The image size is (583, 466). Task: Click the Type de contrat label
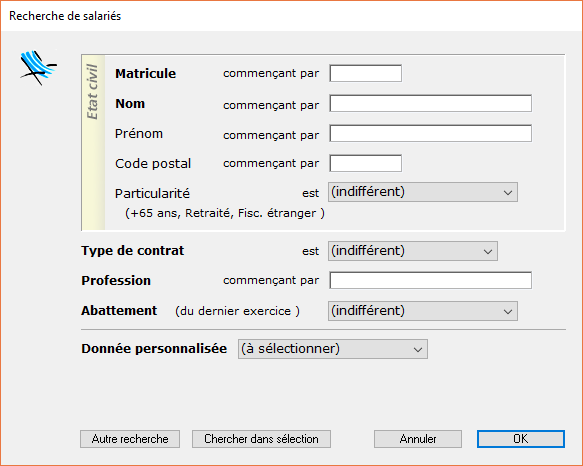pyautogui.click(x=133, y=251)
